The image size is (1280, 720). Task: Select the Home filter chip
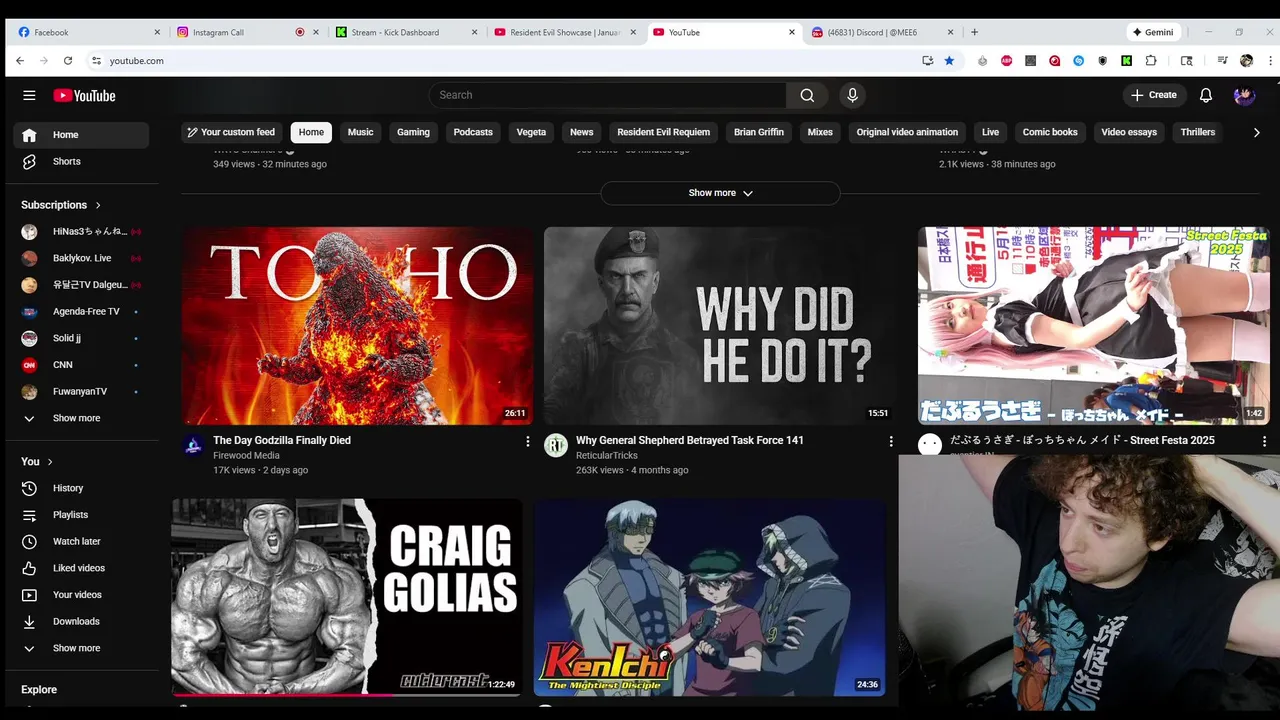(x=311, y=132)
